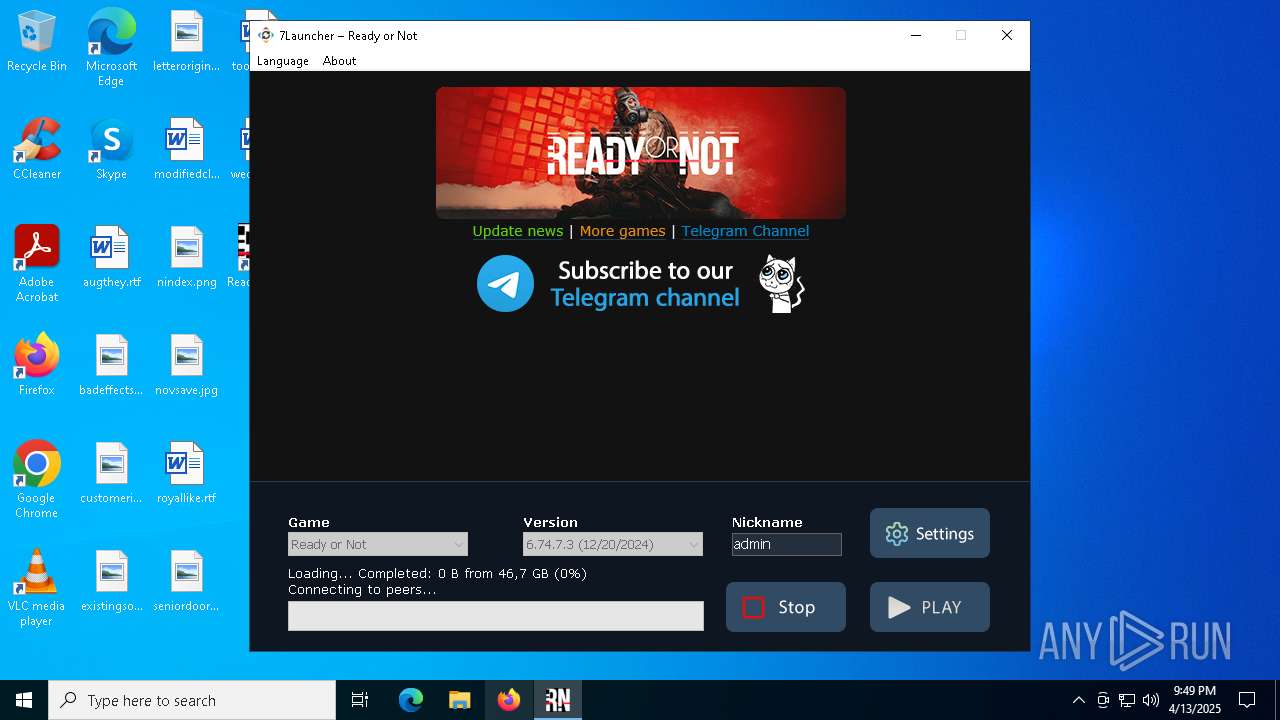Screen dimensions: 1280x720
Task: Stop the download
Action: pyautogui.click(x=786, y=607)
